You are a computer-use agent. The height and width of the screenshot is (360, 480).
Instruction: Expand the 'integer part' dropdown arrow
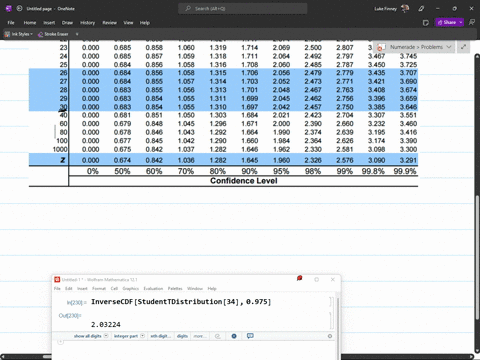[x=142, y=336]
